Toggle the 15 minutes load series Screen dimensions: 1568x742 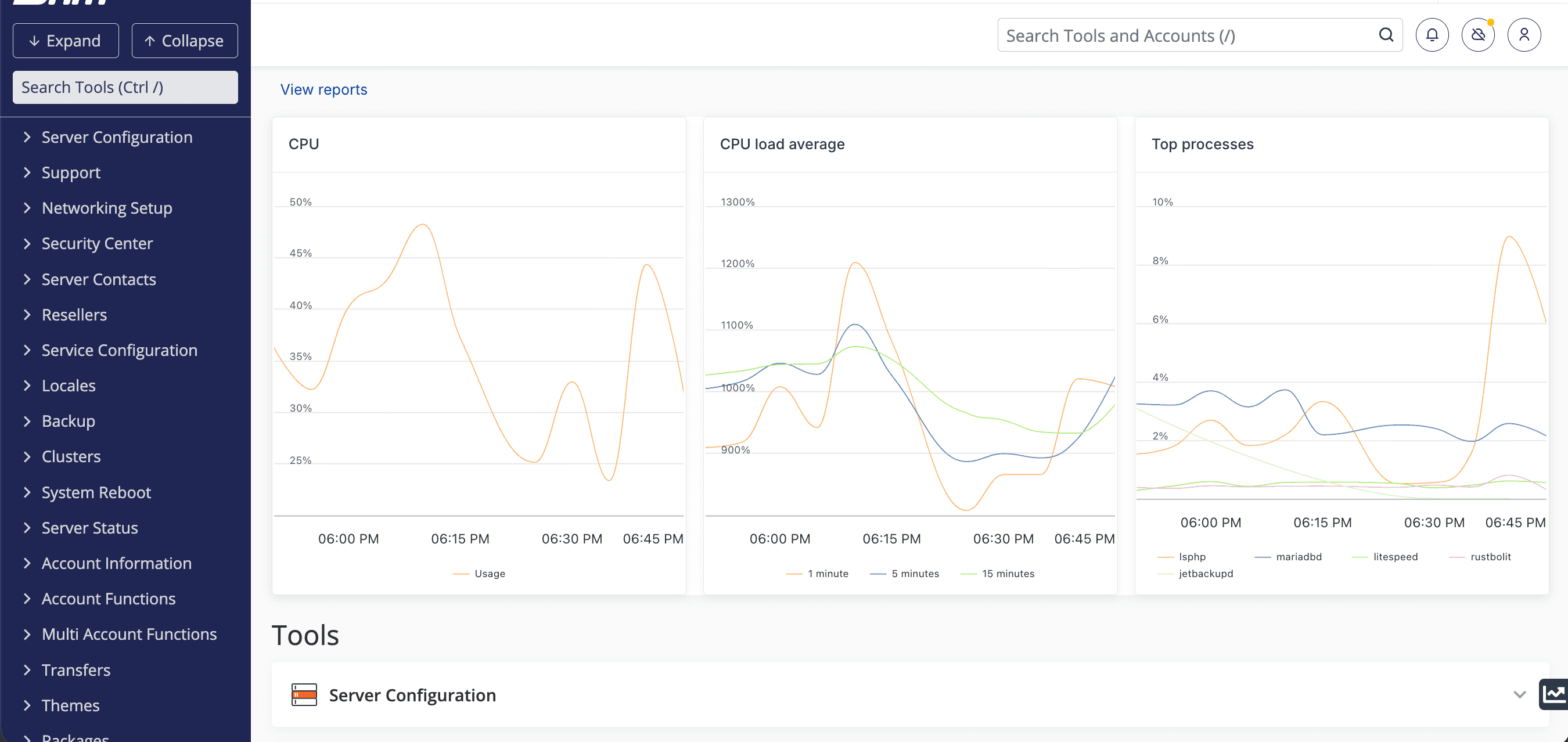997,574
